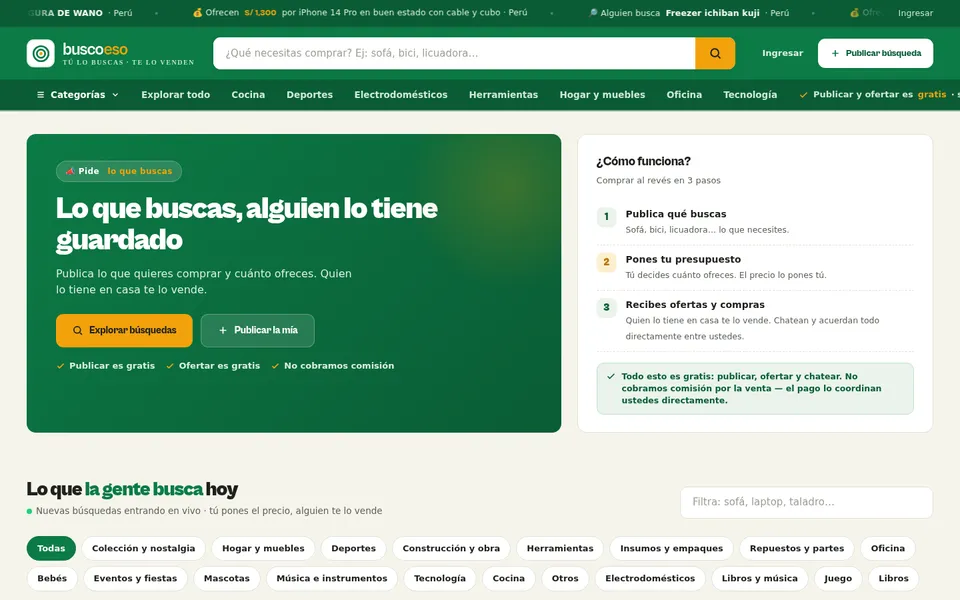Select Hogar y muebles filter chip

pos(263,549)
